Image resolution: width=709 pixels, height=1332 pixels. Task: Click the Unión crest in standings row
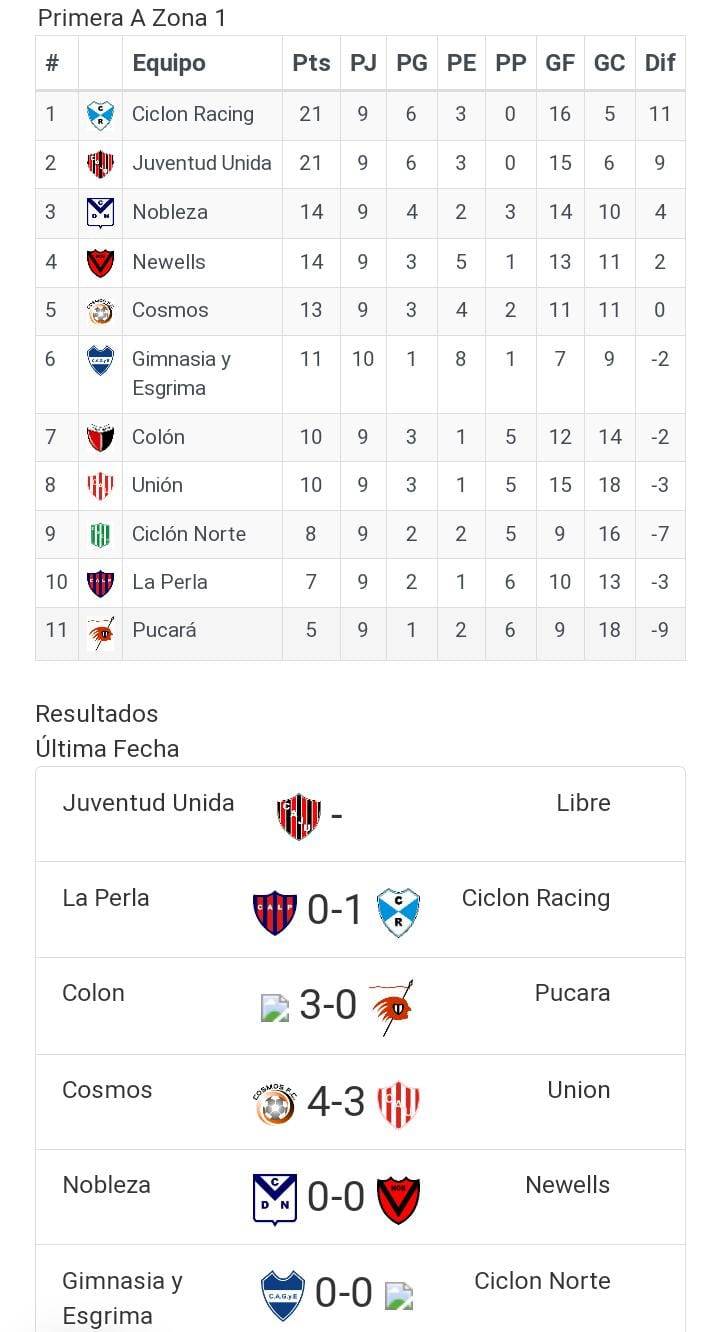pos(100,486)
